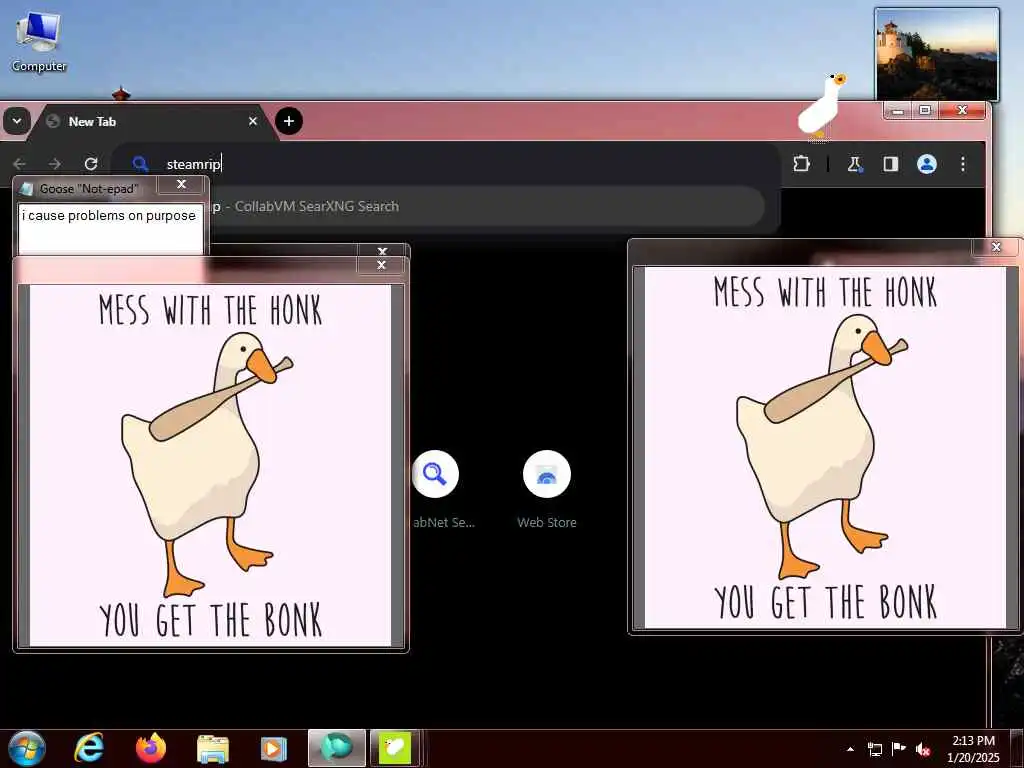Open the search shortcut on New Tab page
Screen dimensions: 1024x768
[436, 473]
